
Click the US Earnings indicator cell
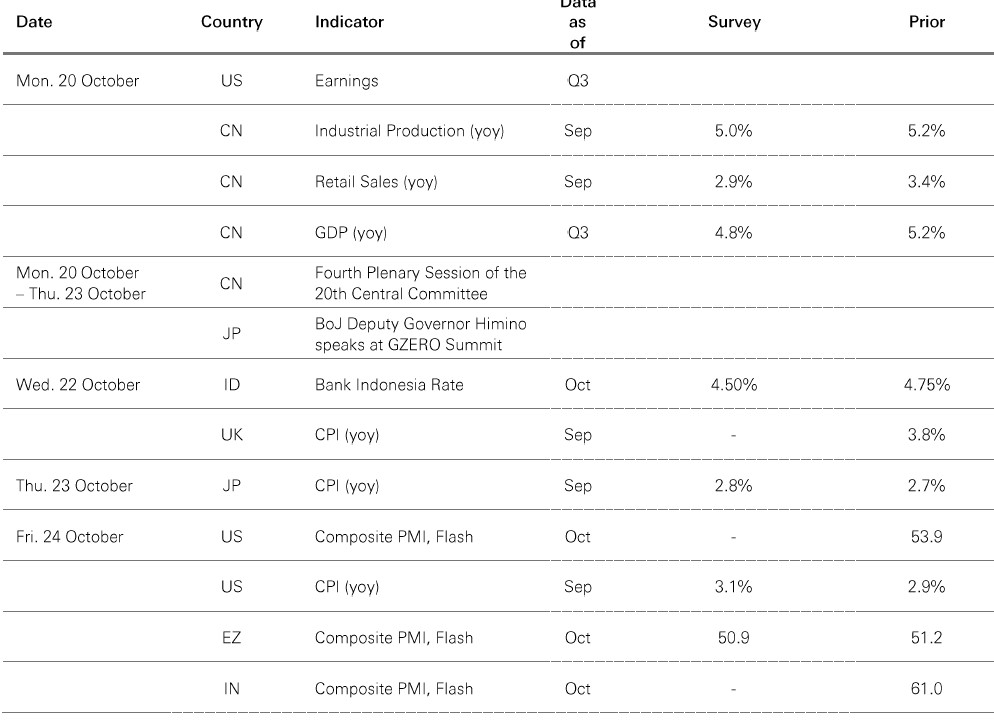click(346, 81)
